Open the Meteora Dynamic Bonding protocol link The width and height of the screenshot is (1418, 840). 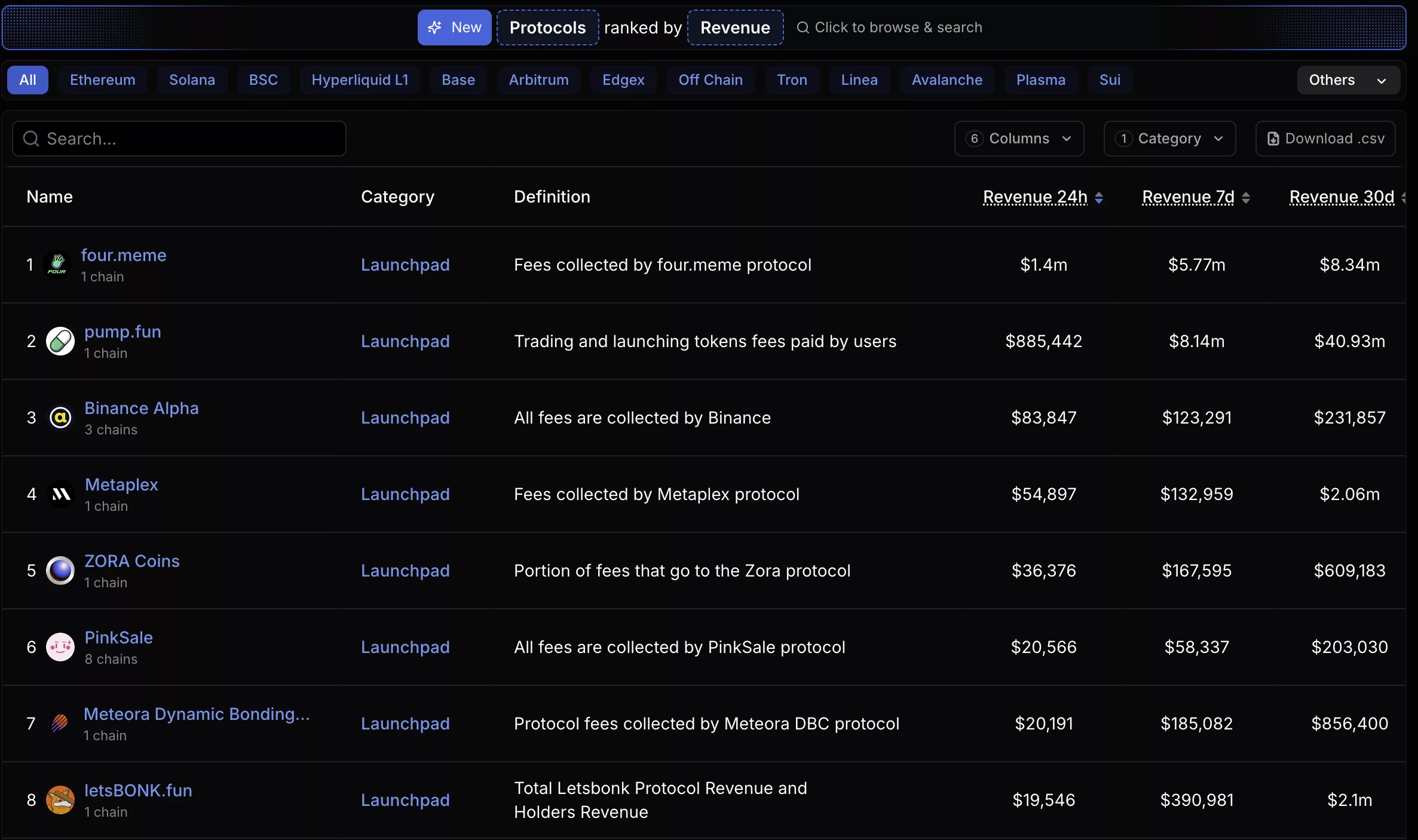click(x=196, y=715)
